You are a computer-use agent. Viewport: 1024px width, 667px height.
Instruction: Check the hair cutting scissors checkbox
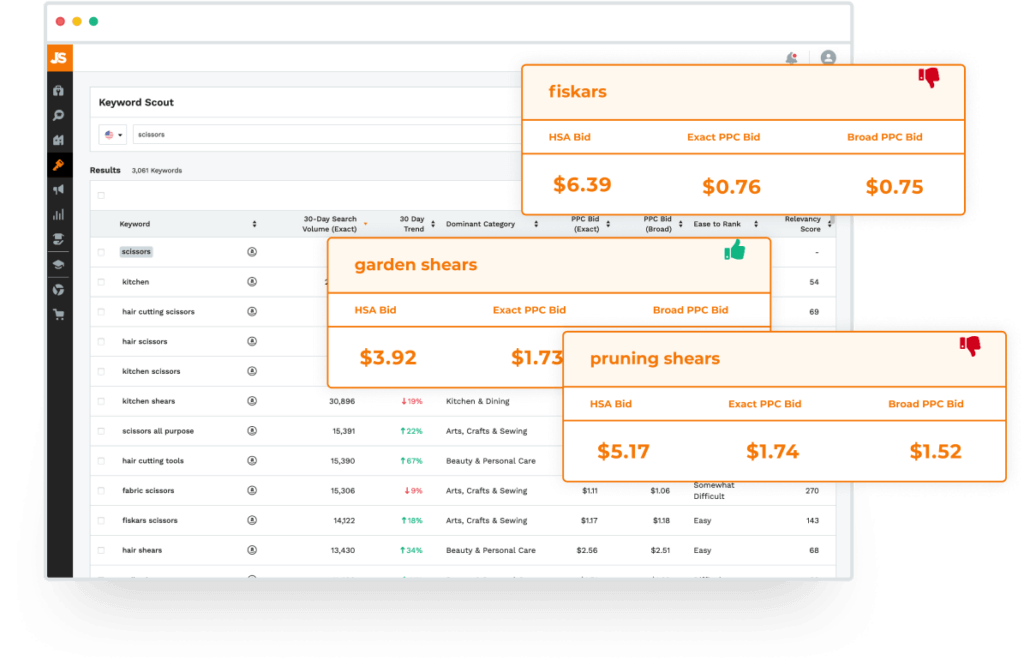101,312
